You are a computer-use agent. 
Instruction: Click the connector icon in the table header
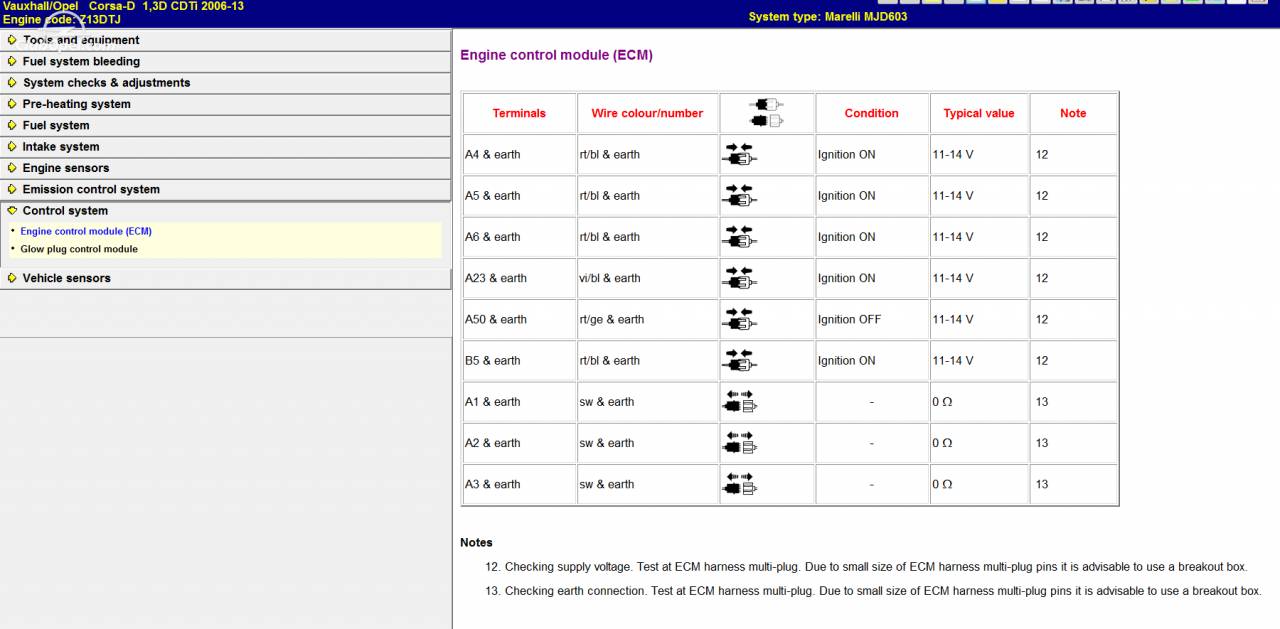(767, 113)
